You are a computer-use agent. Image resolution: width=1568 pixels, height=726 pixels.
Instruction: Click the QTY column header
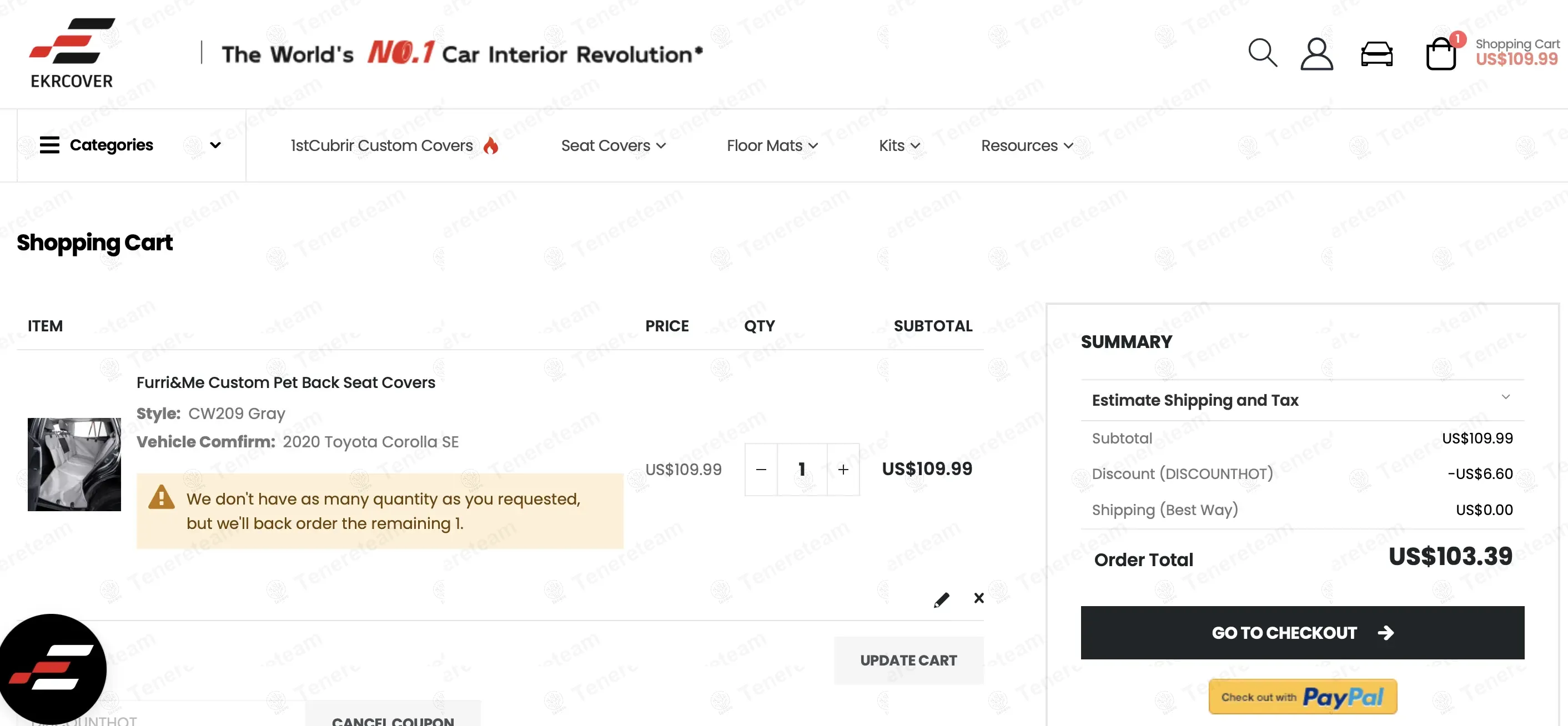(759, 326)
